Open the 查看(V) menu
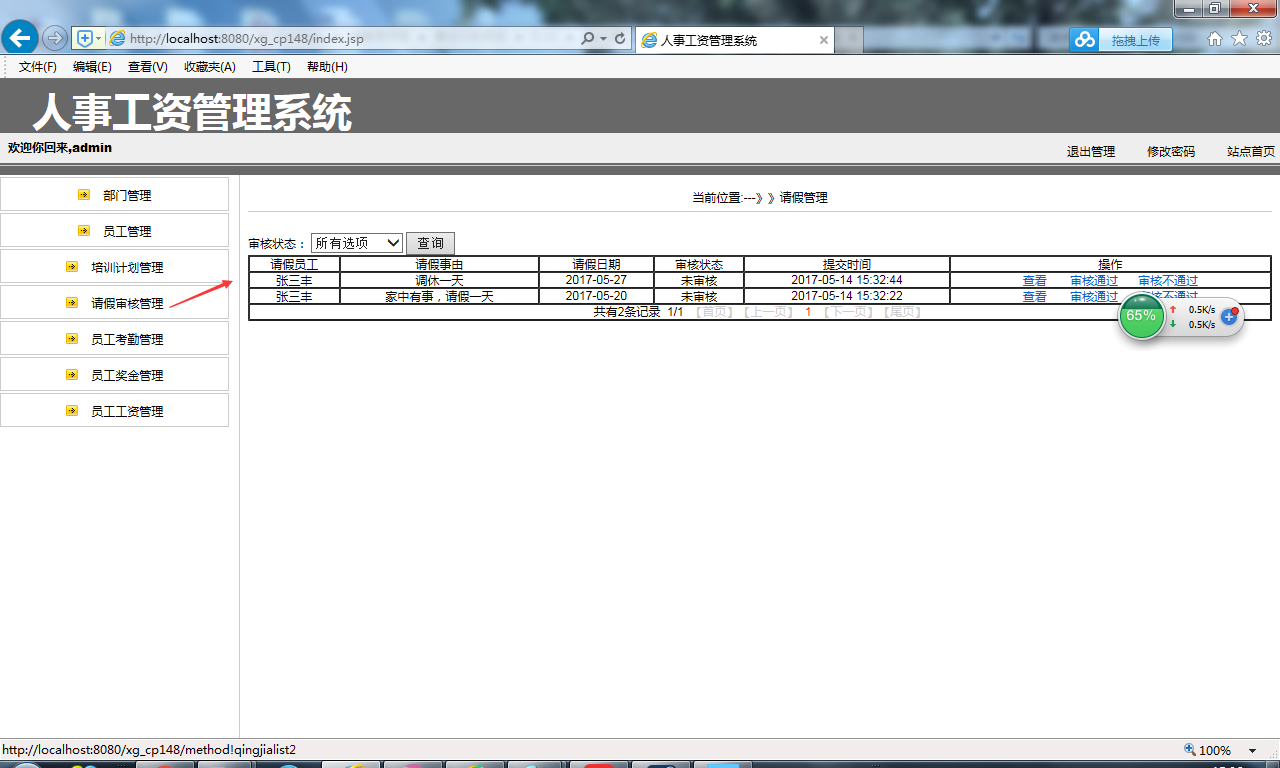Screen dimensions: 1280x768 148,67
